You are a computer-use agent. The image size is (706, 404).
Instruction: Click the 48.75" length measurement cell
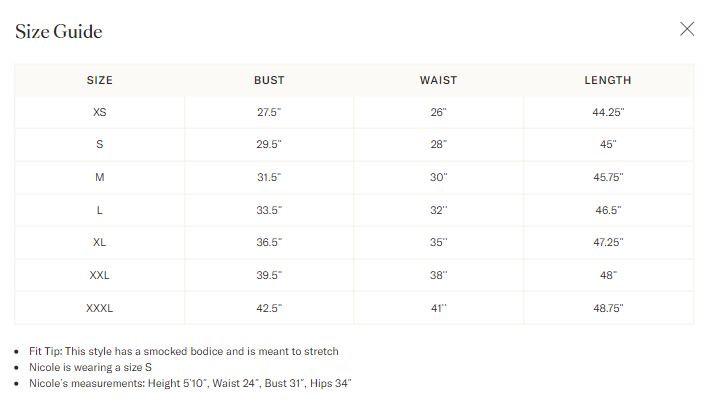[608, 308]
